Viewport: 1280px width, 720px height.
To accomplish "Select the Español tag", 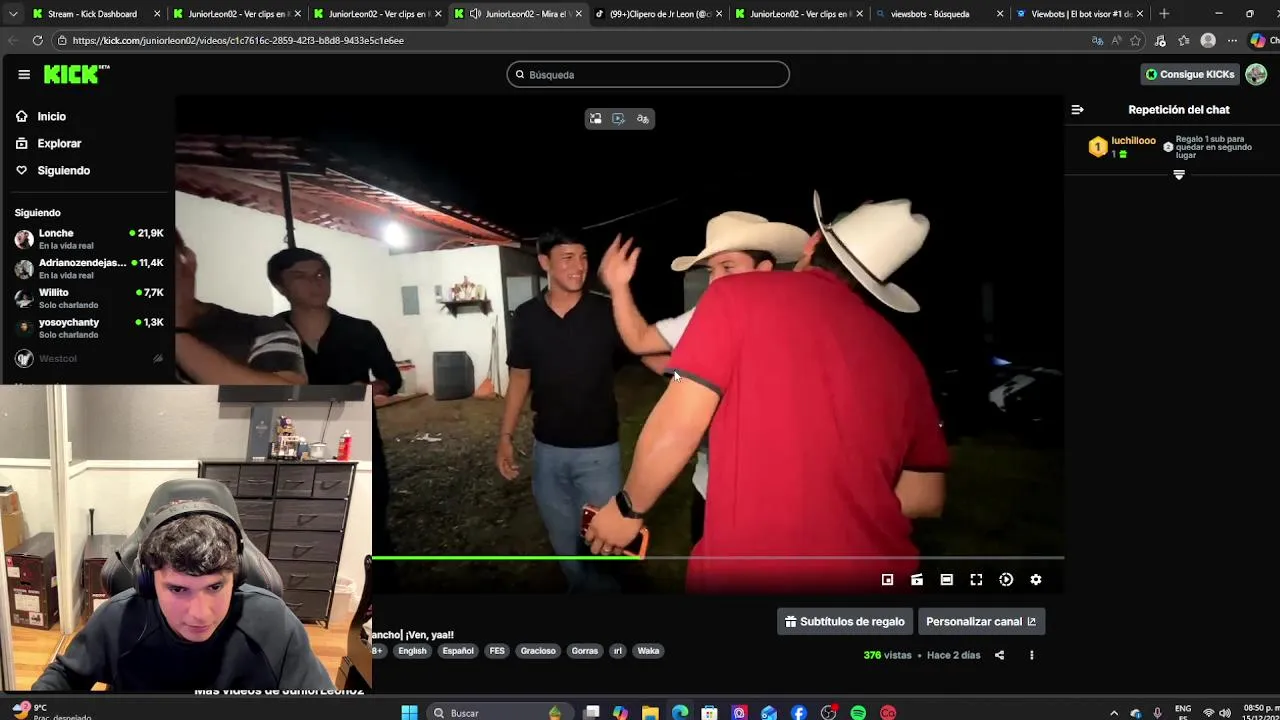I will pyautogui.click(x=458, y=651).
